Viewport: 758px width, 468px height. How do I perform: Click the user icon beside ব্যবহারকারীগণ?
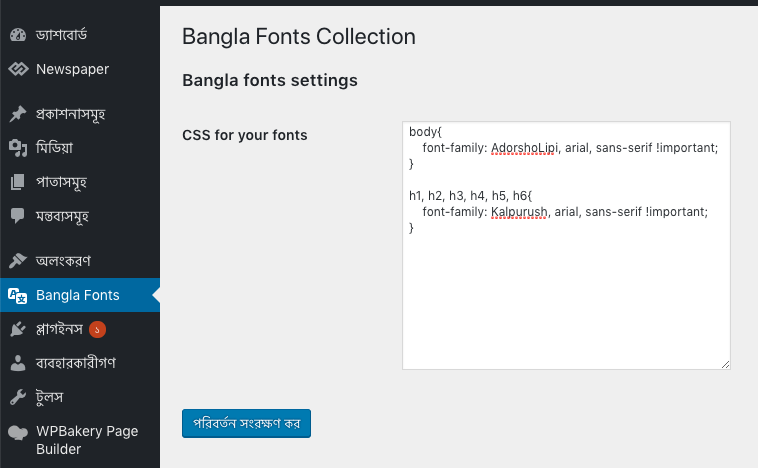coord(18,363)
